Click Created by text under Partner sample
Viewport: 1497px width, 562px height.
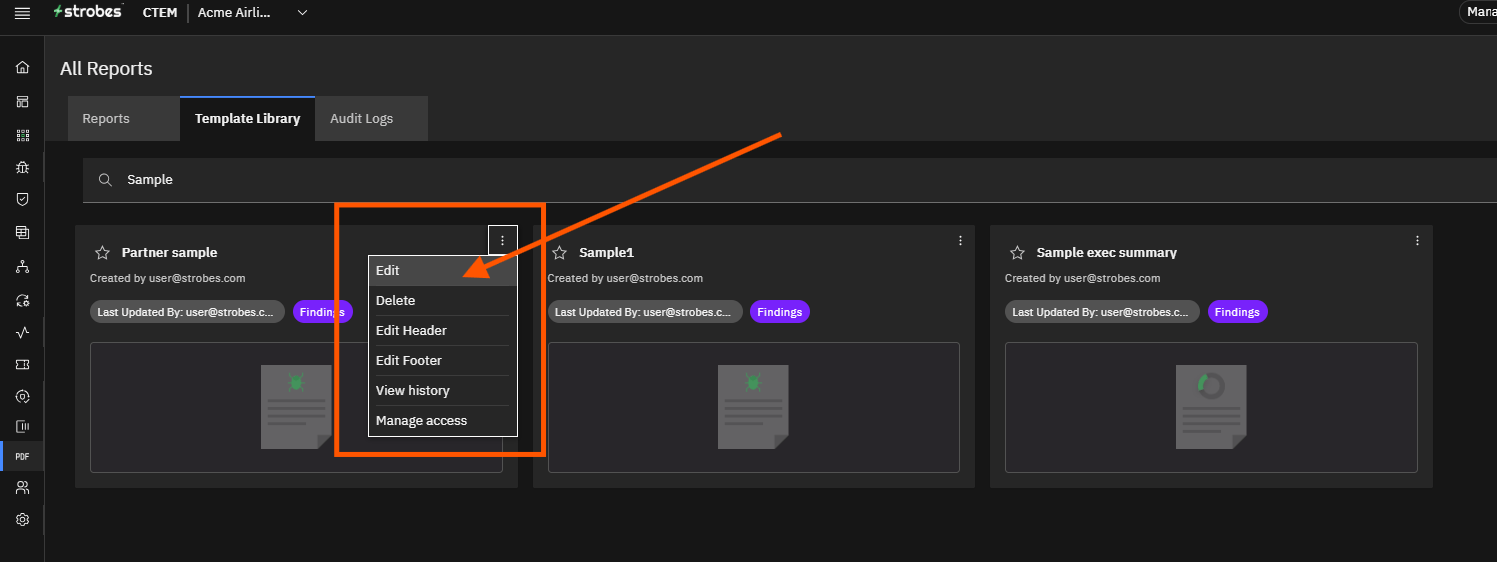[x=167, y=278]
